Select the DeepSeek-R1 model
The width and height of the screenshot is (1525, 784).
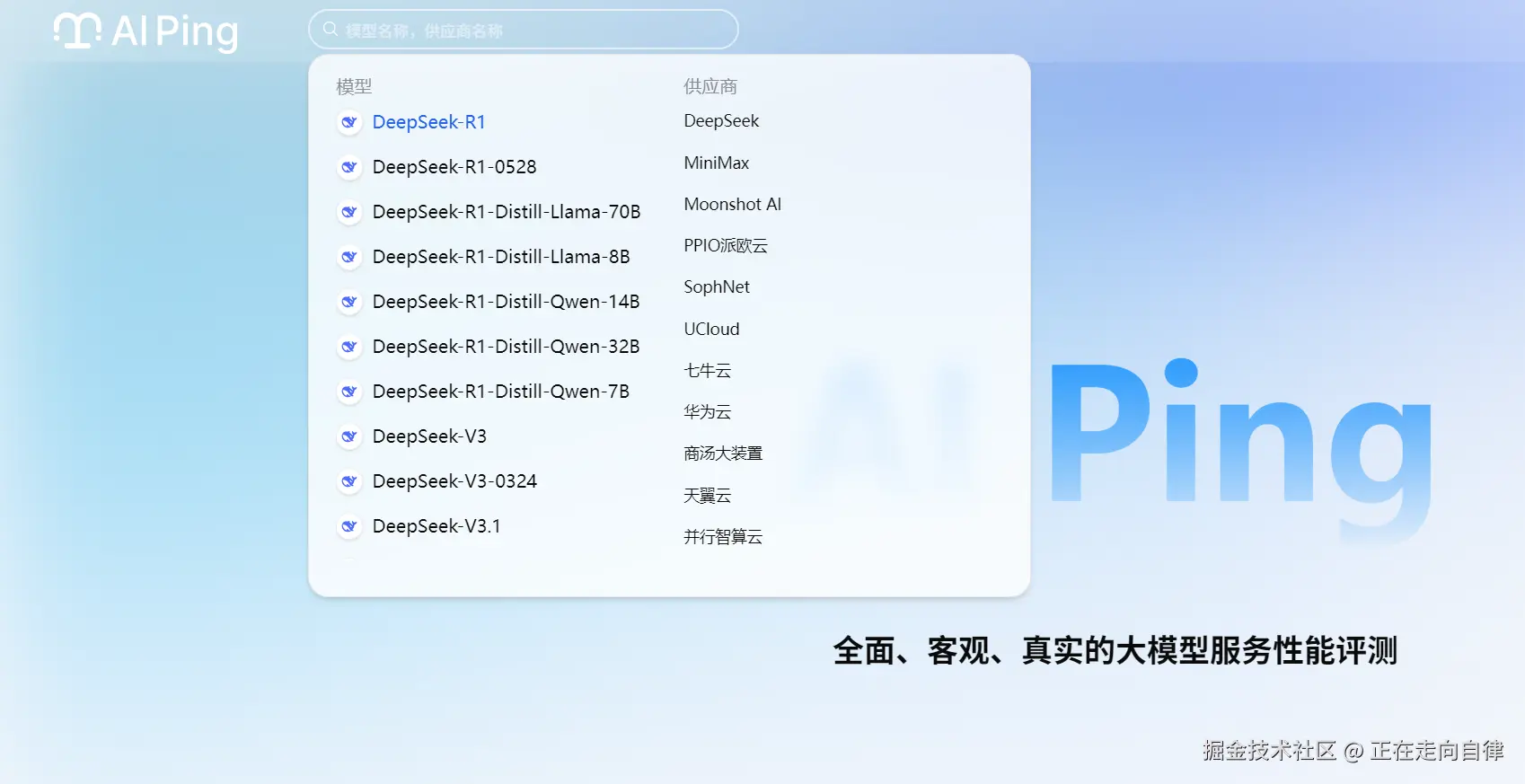tap(429, 122)
